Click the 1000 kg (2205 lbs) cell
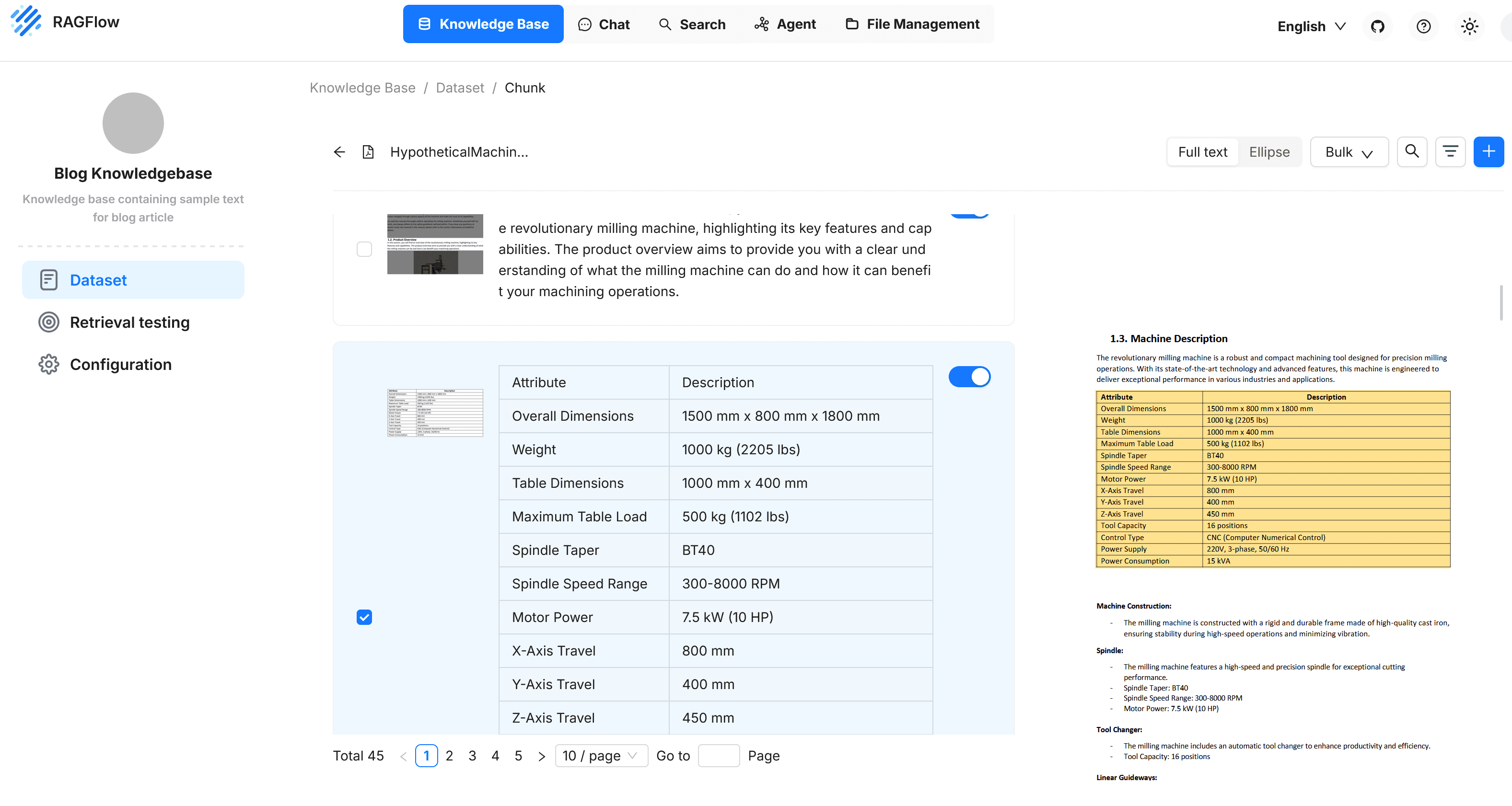This screenshot has height=806, width=1512. pyautogui.click(x=801, y=449)
